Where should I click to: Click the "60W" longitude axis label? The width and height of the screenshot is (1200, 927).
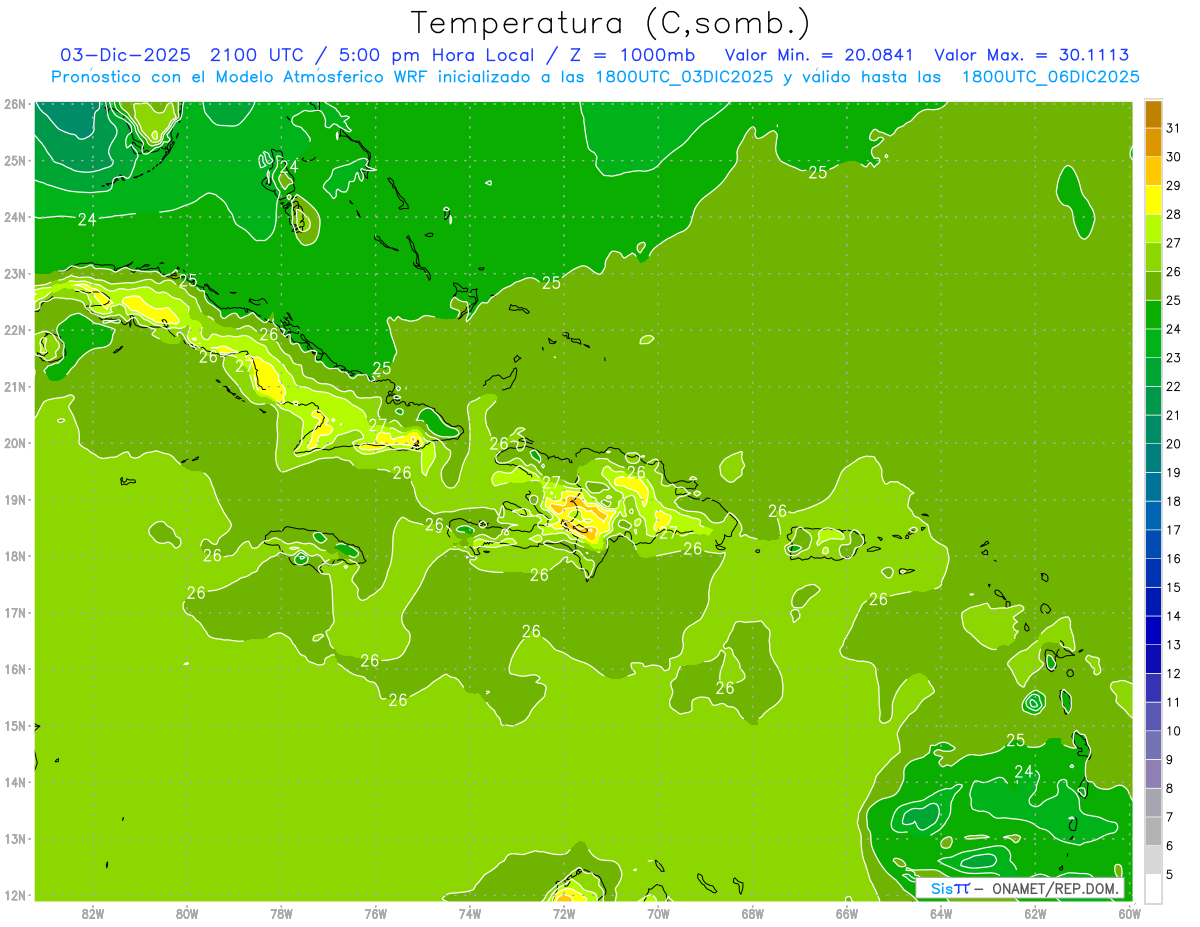[x=1129, y=912]
